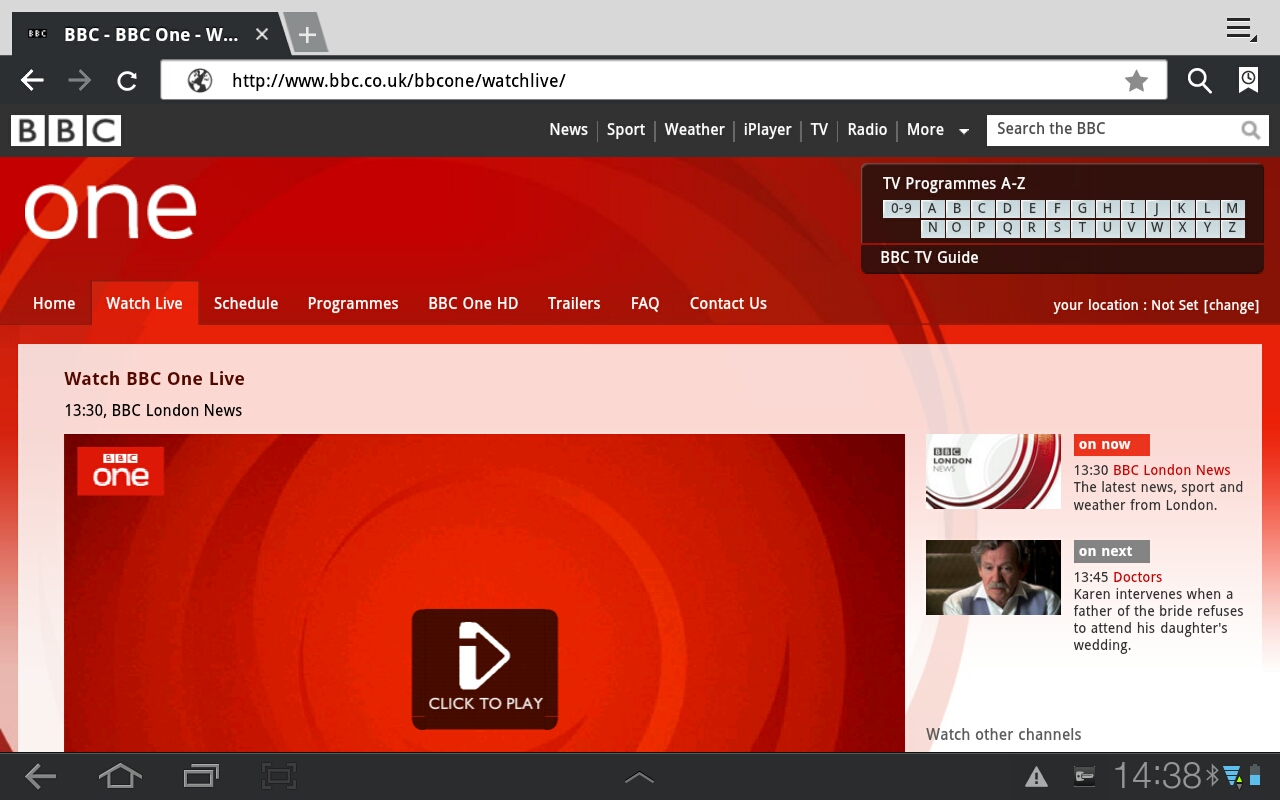Select the Programmes tab
This screenshot has width=1280, height=800.
pos(353,304)
